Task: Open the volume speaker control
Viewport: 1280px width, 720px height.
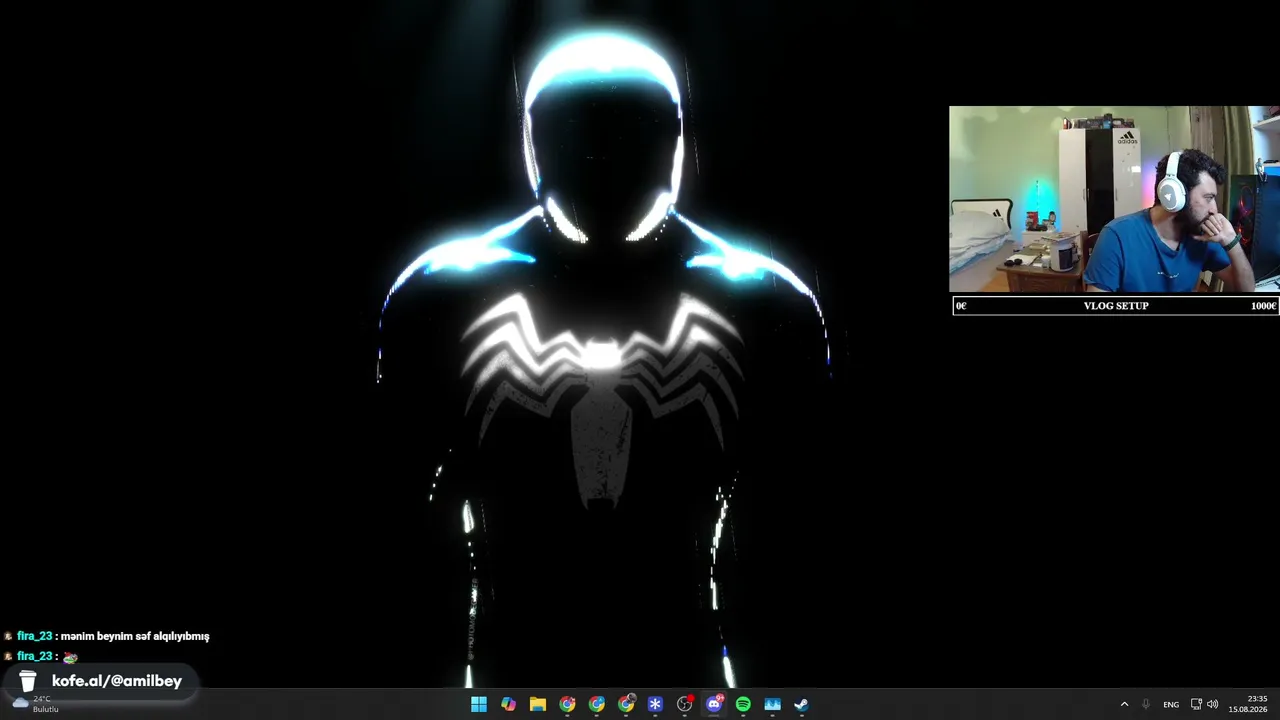Action: click(x=1212, y=704)
